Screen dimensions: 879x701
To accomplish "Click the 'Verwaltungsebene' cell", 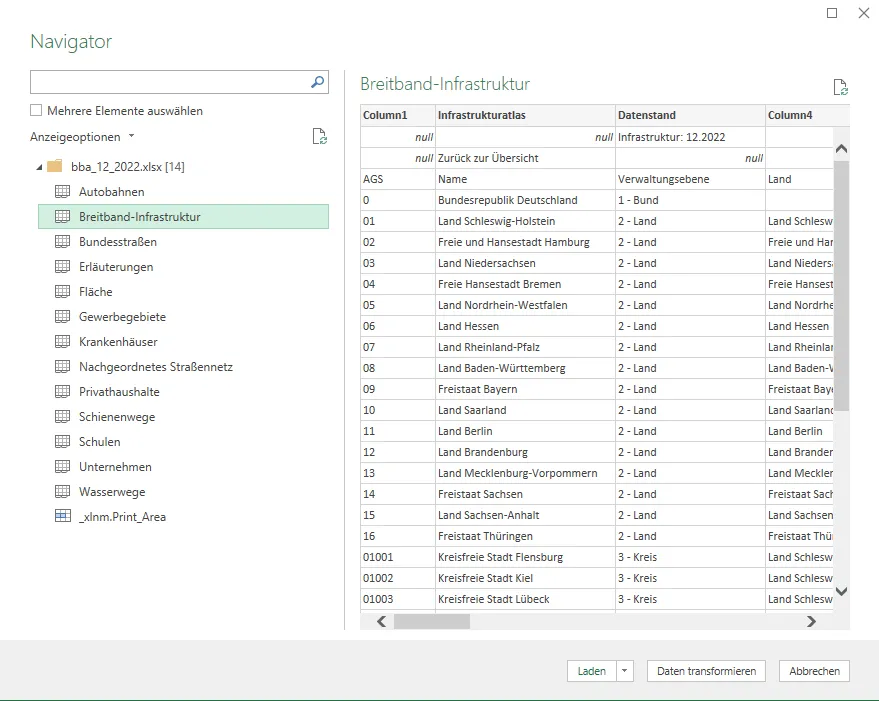I will click(691, 179).
